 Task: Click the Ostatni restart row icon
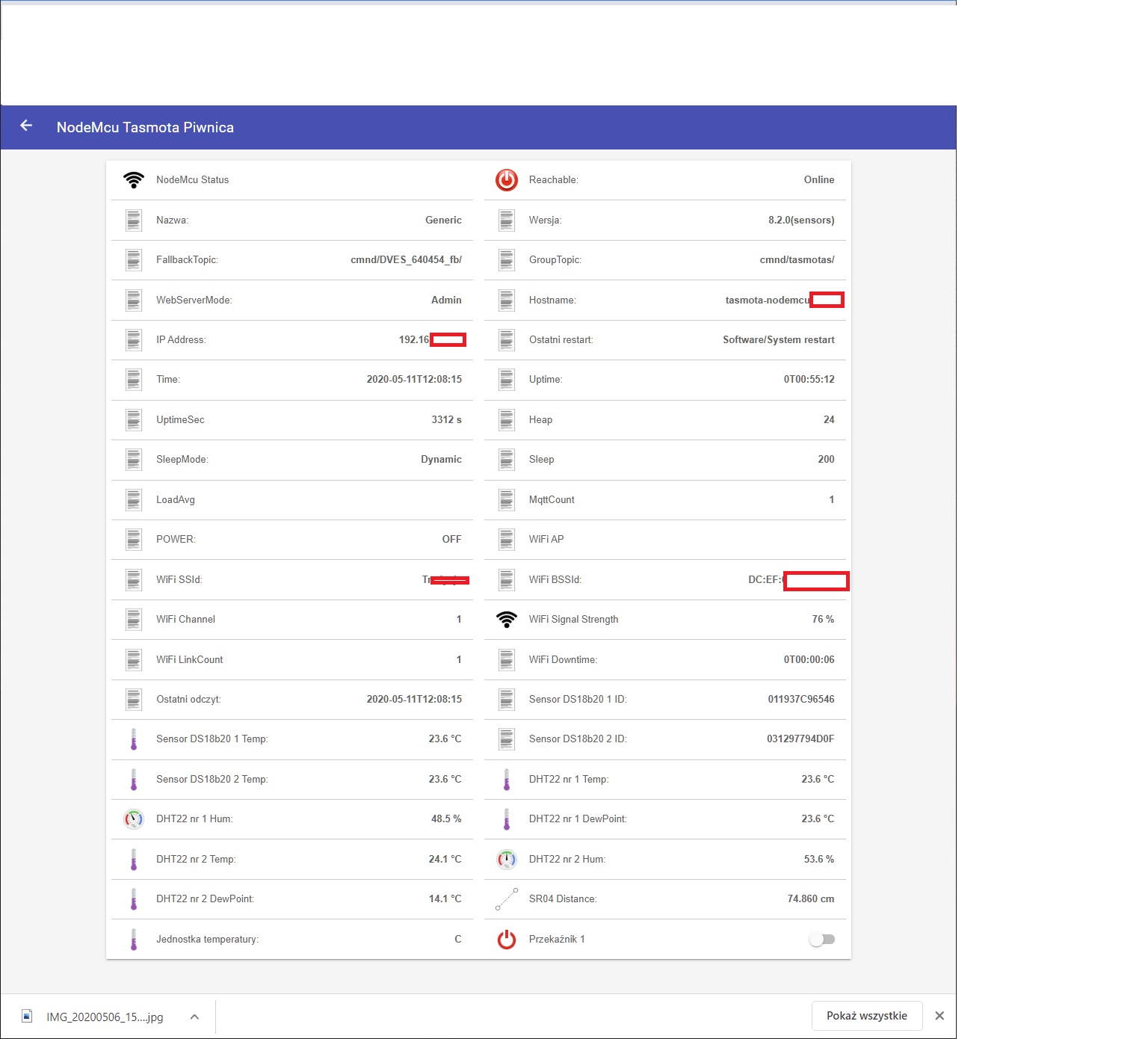tap(507, 340)
